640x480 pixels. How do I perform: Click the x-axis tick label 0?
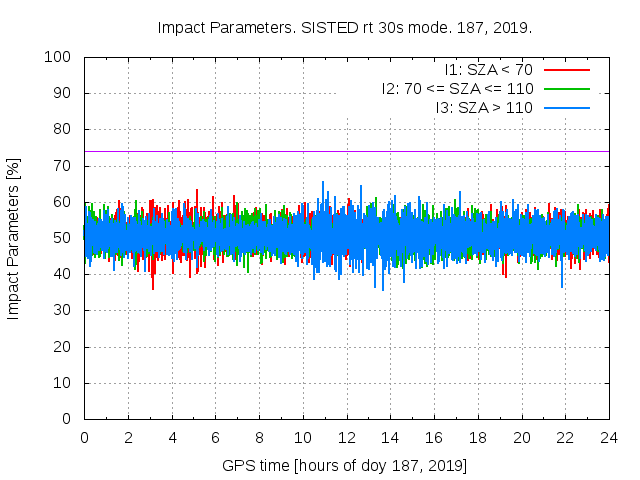click(x=84, y=438)
